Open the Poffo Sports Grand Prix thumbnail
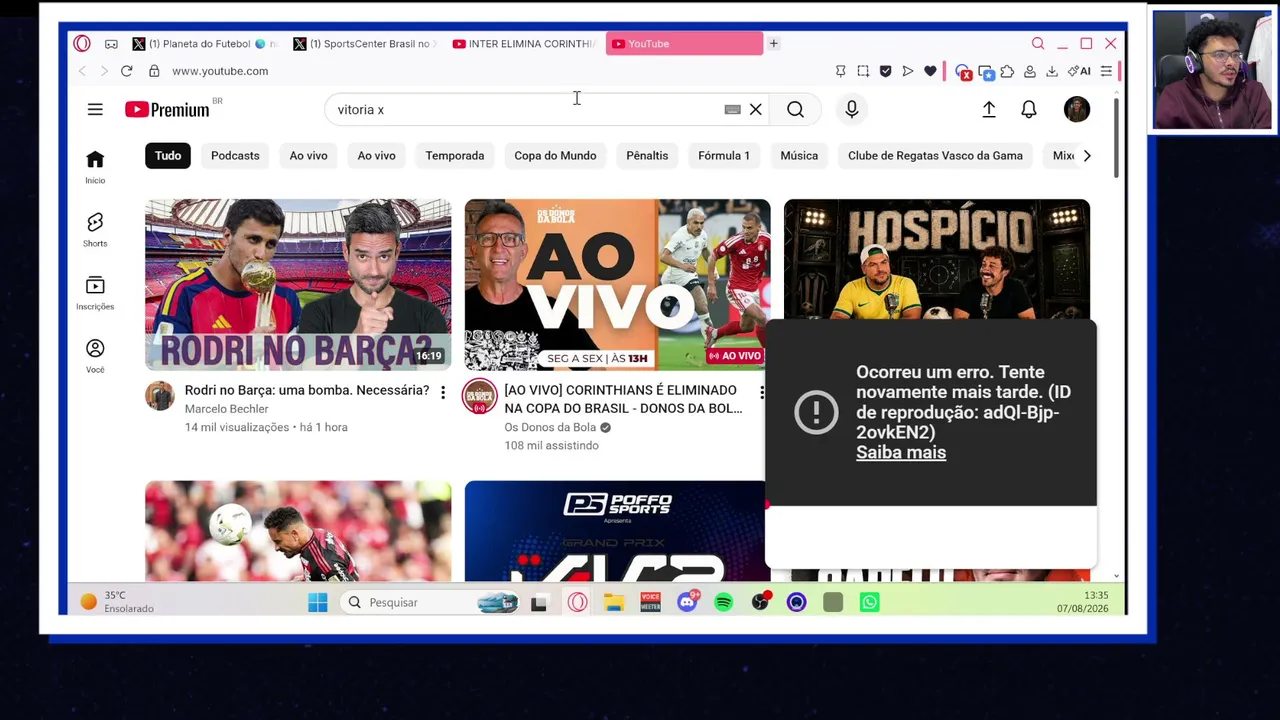 [615, 531]
